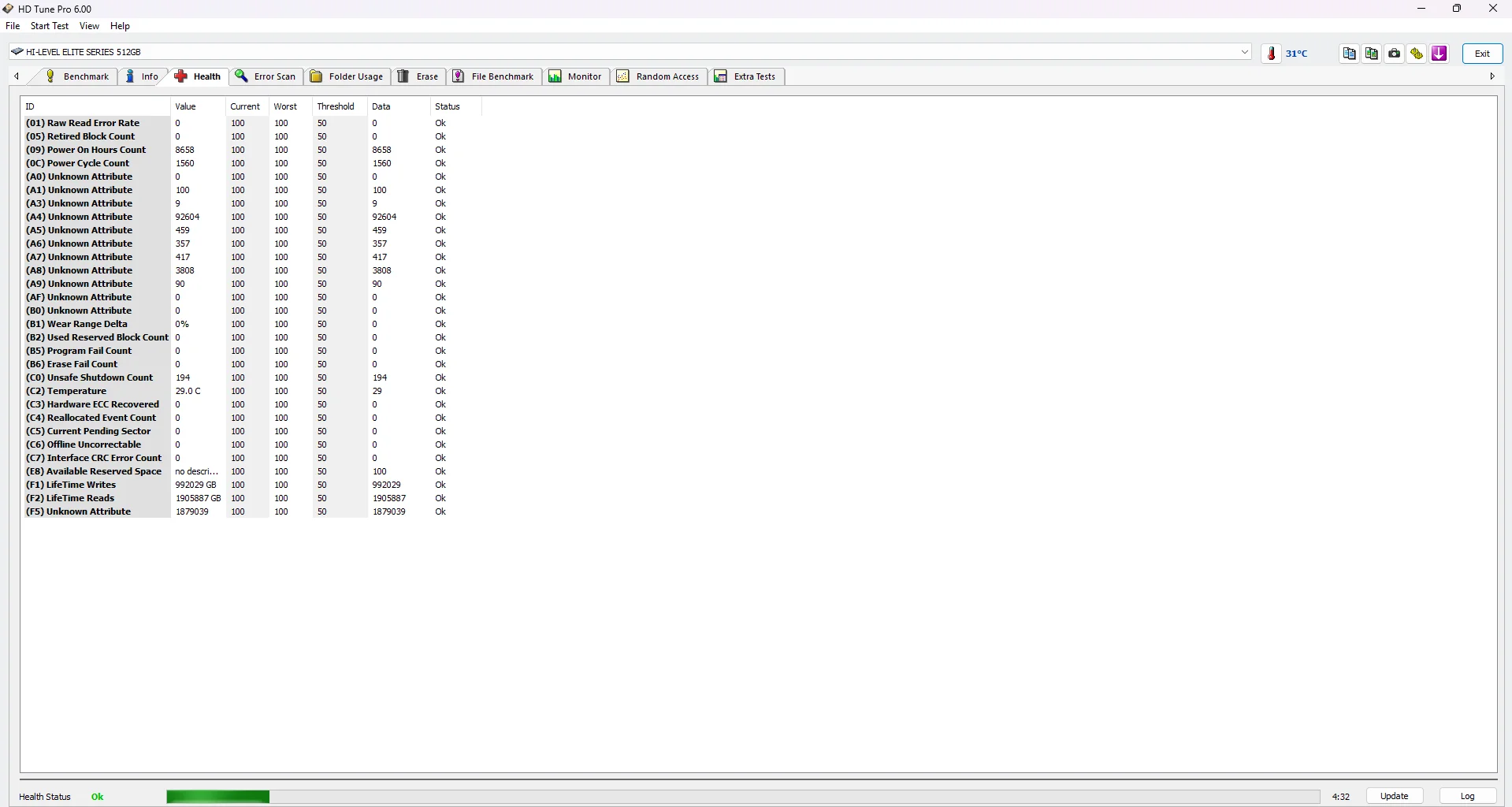The image size is (1512, 807).
Task: Click the thermometer temperature icon
Action: 1271,54
